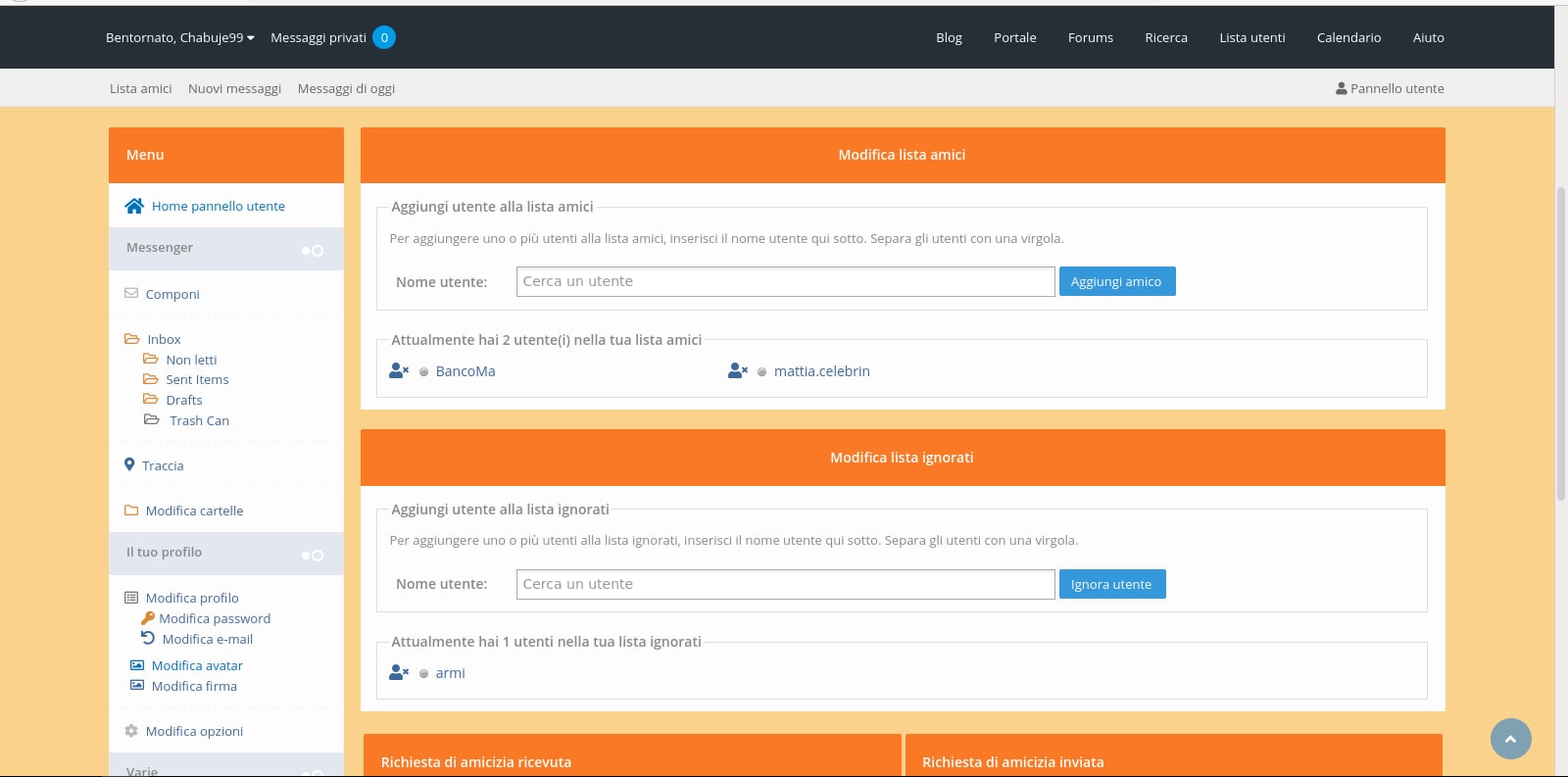
Task: Open the Trash Can folder
Action: (x=199, y=420)
